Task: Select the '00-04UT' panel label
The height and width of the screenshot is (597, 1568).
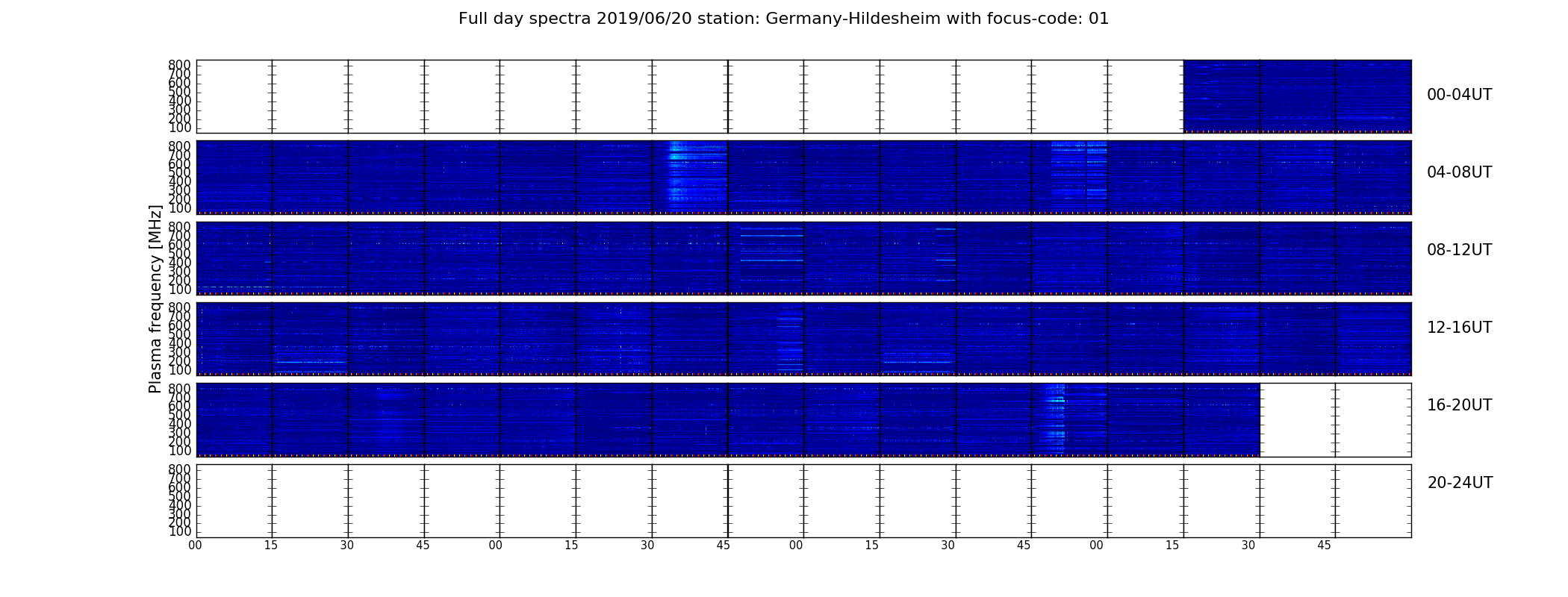Action: [x=1459, y=95]
